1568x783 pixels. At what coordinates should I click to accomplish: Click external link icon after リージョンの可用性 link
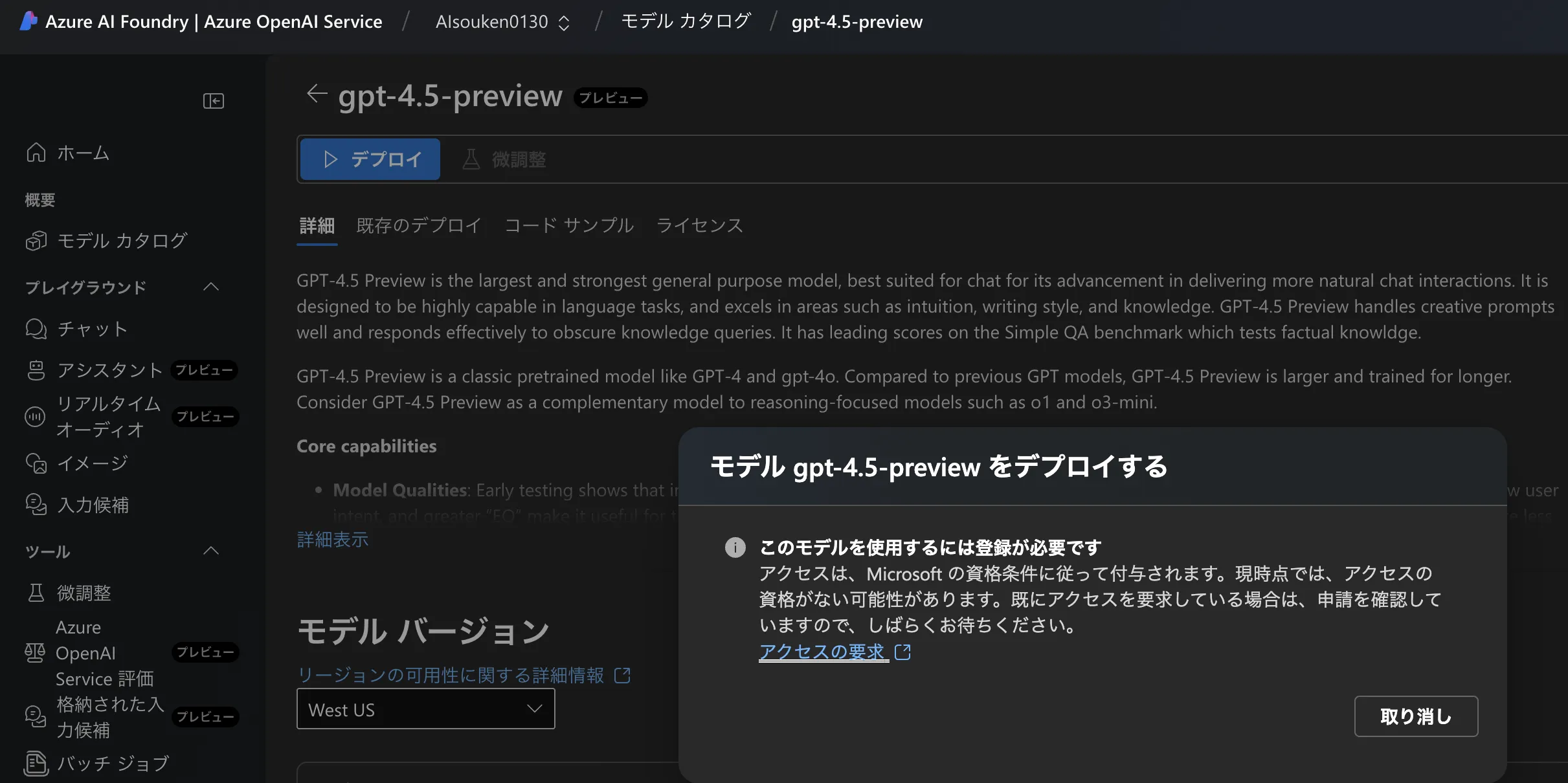[x=622, y=676]
